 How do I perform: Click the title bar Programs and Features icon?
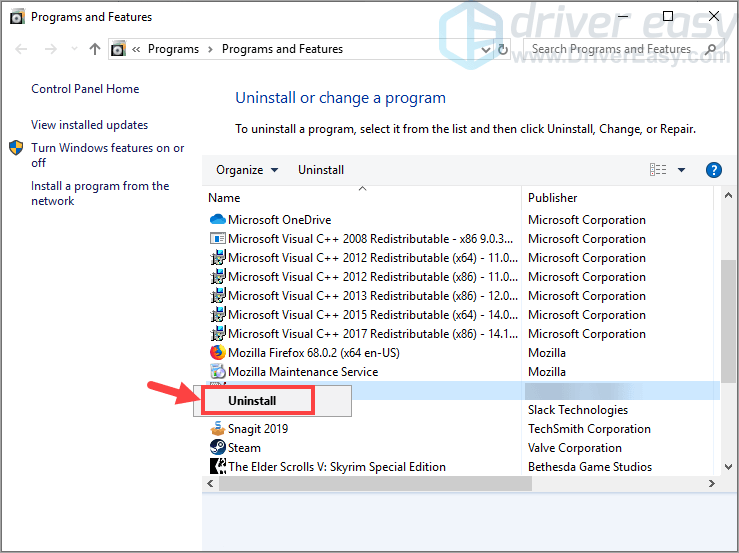pos(17,17)
